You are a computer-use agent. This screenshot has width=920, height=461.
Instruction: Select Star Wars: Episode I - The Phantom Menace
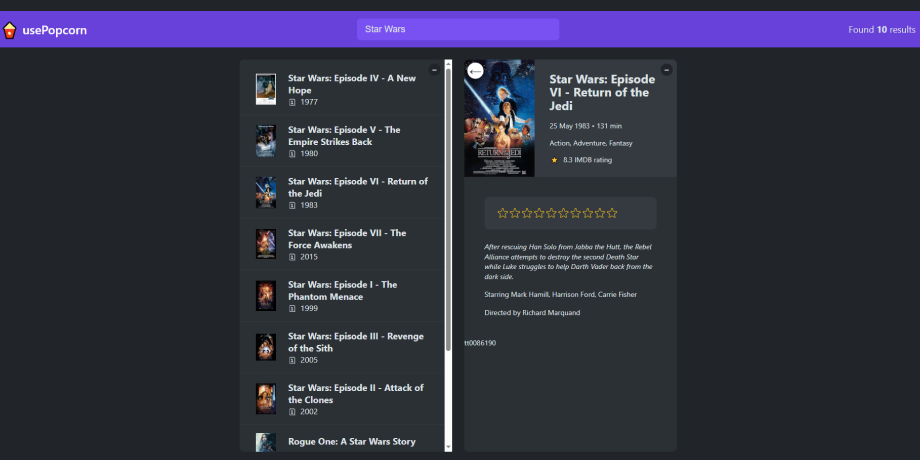pyautogui.click(x=342, y=296)
